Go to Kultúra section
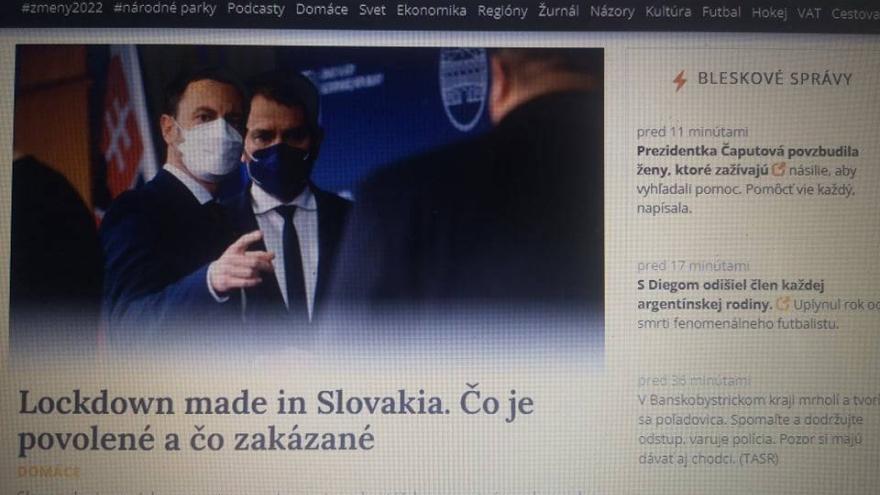The height and width of the screenshot is (495, 880). coord(668,12)
